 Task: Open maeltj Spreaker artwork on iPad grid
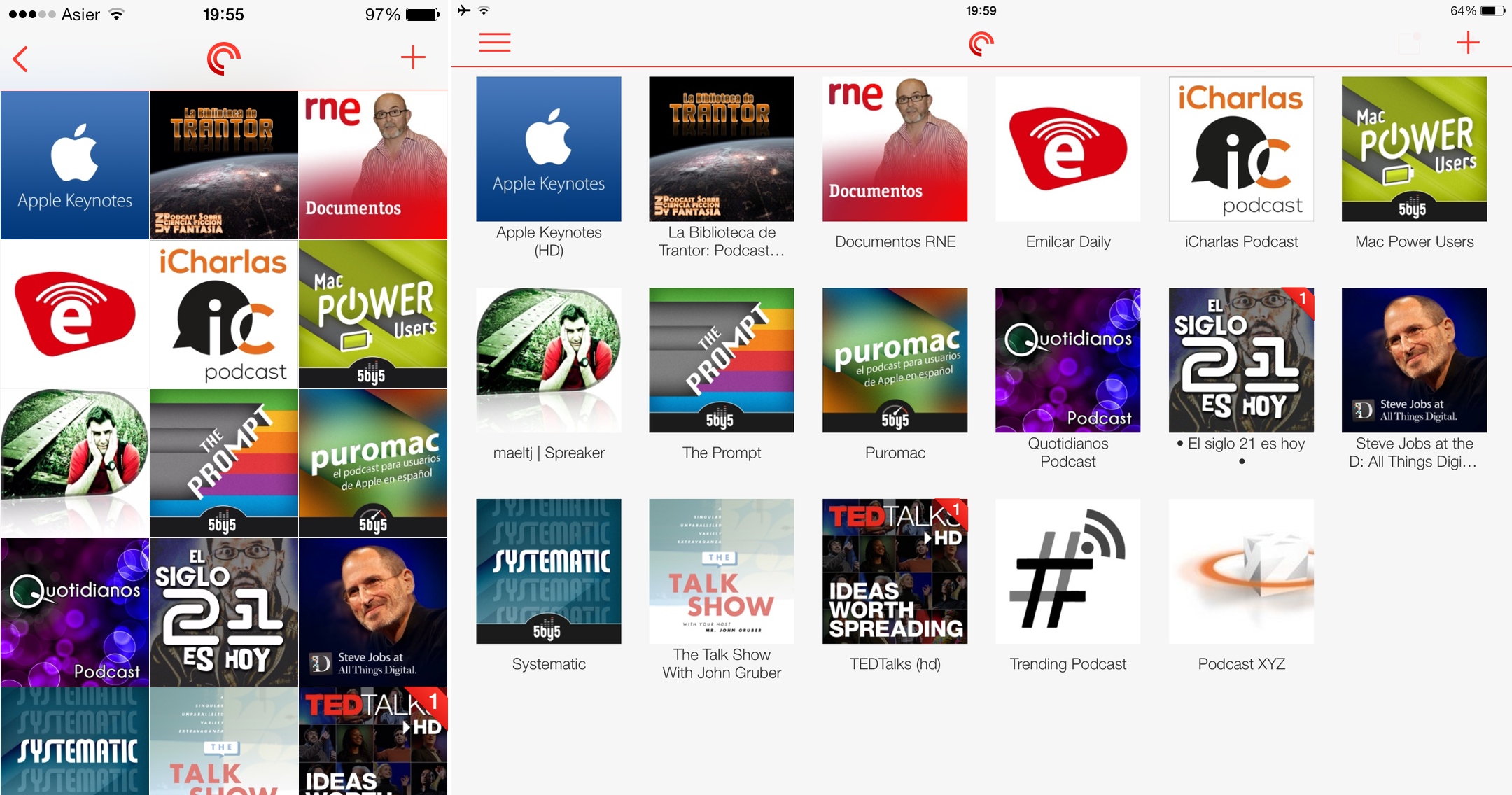pos(549,360)
